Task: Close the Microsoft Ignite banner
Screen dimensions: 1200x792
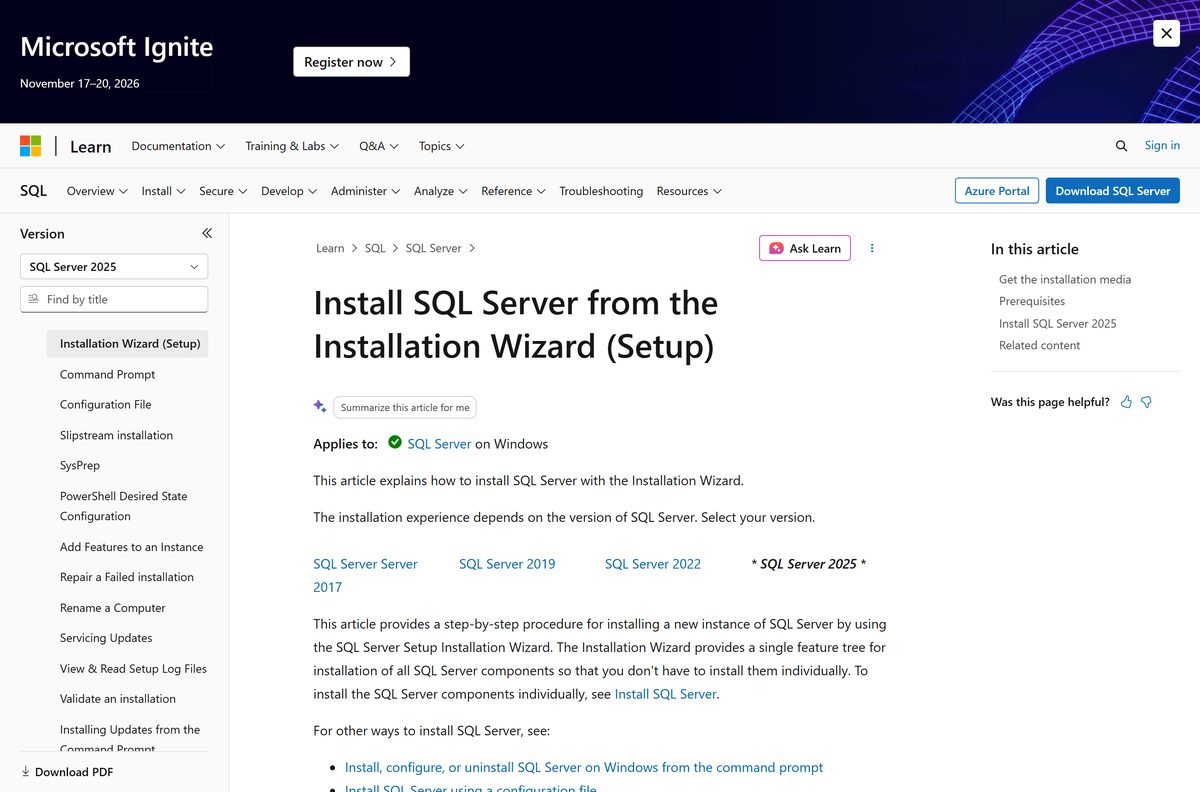Action: click(x=1166, y=33)
